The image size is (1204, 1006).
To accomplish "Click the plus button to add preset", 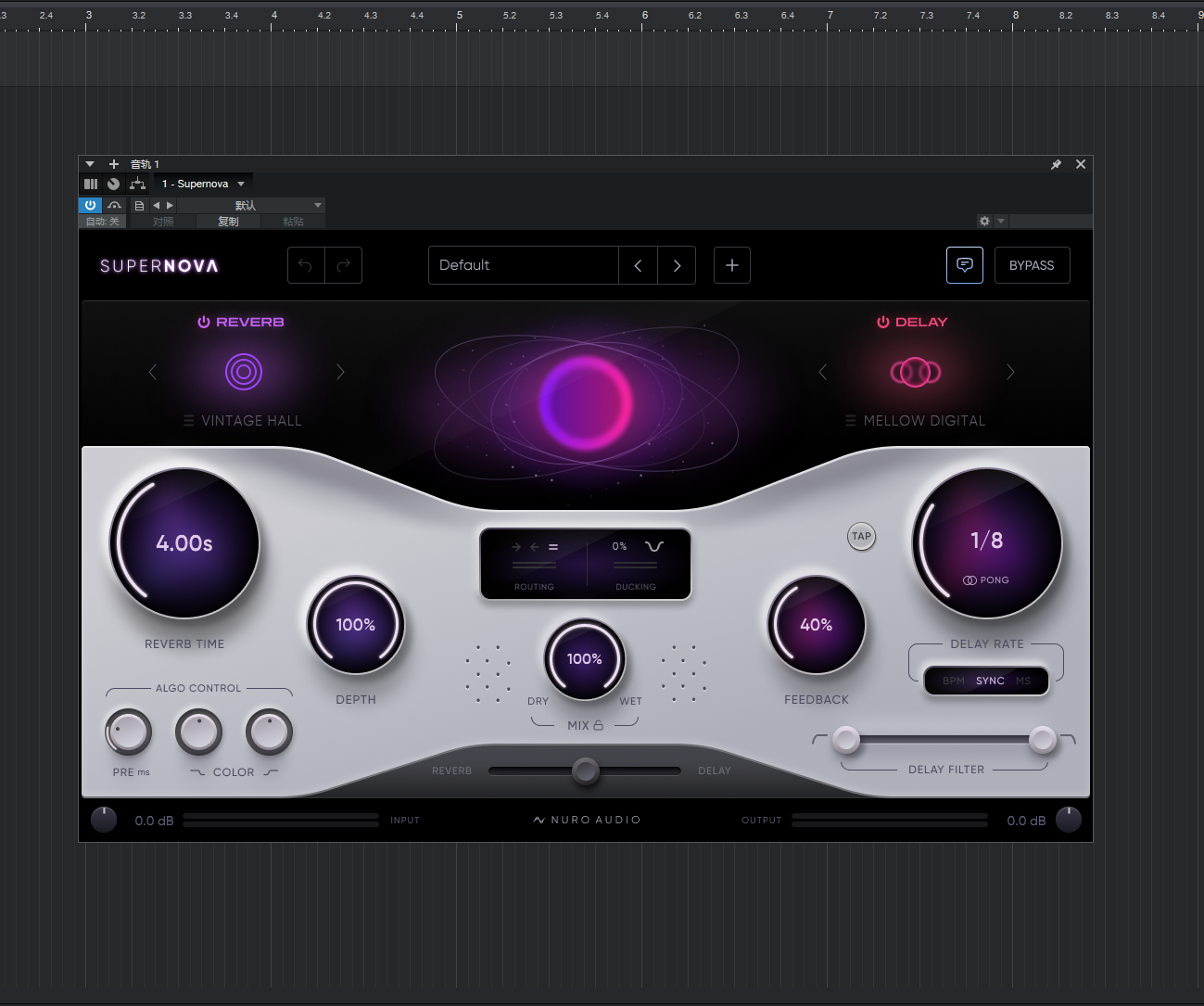I will (732, 265).
